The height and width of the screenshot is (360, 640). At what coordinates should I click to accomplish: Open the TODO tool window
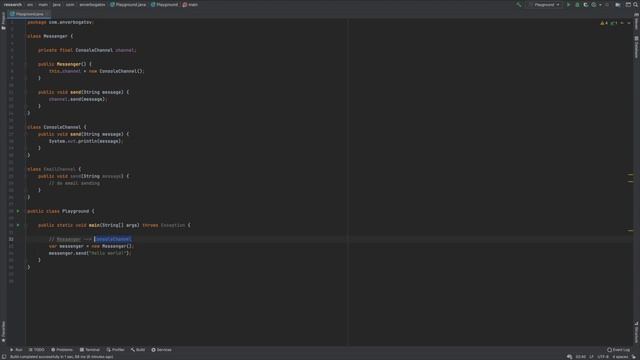coord(37,350)
